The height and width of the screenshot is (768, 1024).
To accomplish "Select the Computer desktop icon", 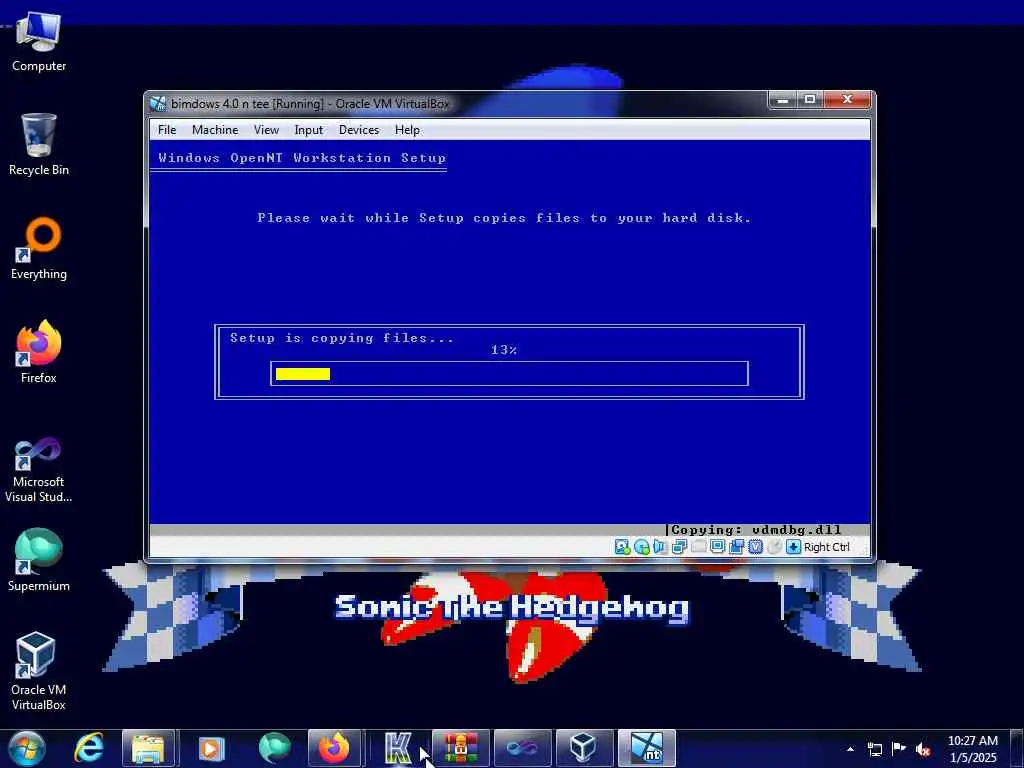I will [39, 42].
